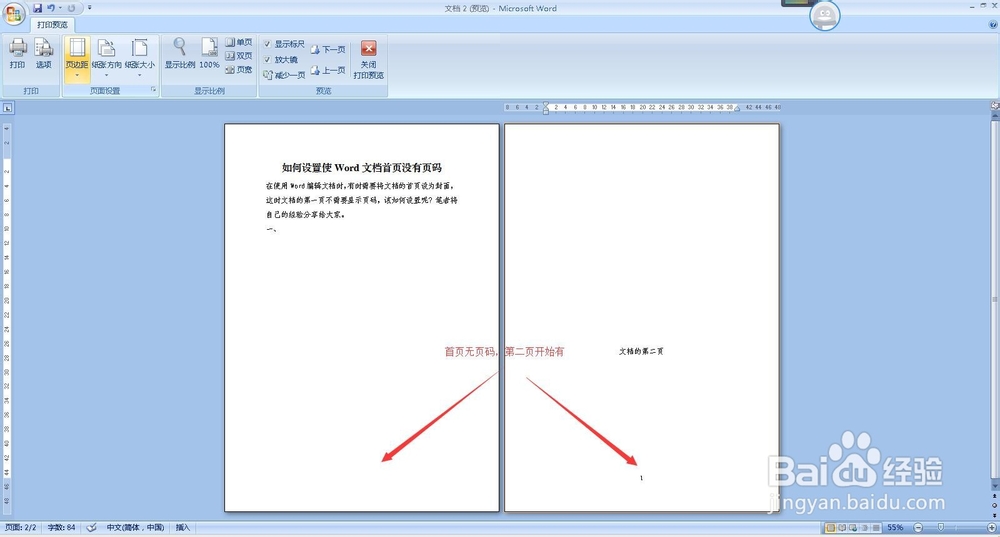Open the 纸张大小 paper size dropdown
The width and height of the screenshot is (1000, 537).
click(140, 59)
